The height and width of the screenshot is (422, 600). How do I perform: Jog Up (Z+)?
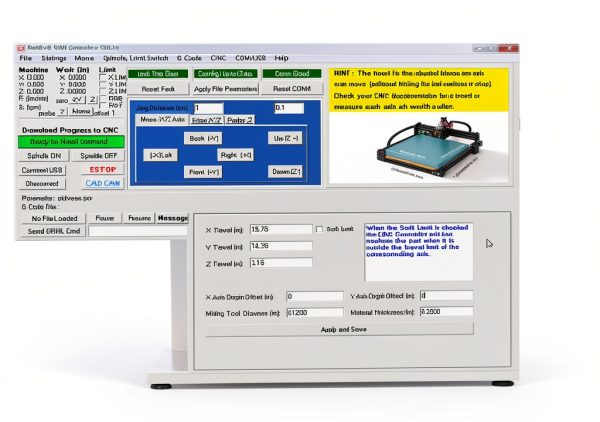tap(285, 138)
